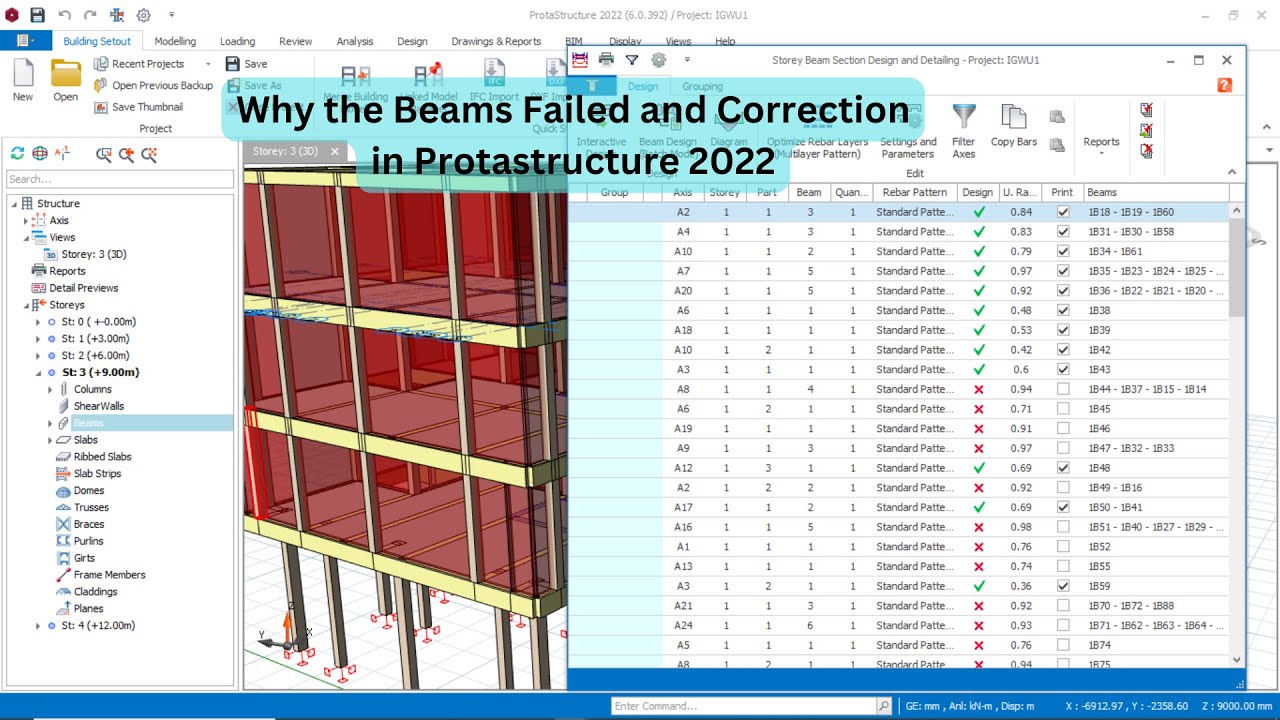Click the Save button in Project group
Screen dimensions: 1280x720
coord(247,64)
